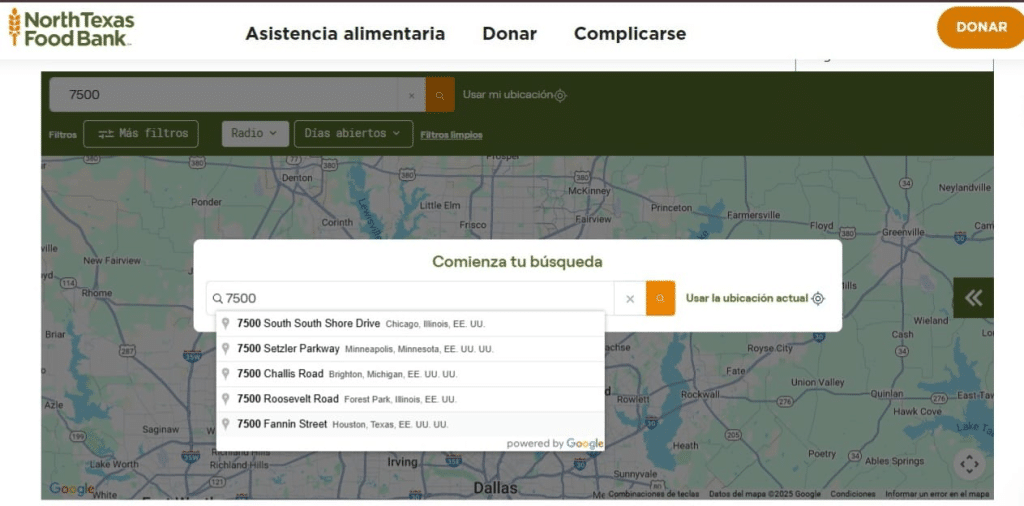Image resolution: width=1024 pixels, height=506 pixels.
Task: Click the crosshair icon beside Usar la ubicación actual
Action: point(818,298)
